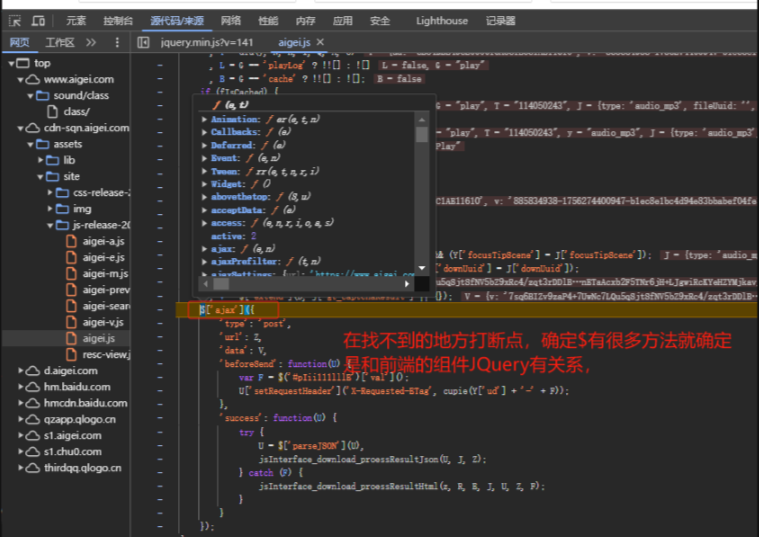Expand the Callbacks property in popup
The height and width of the screenshot is (537, 759).
204,132
